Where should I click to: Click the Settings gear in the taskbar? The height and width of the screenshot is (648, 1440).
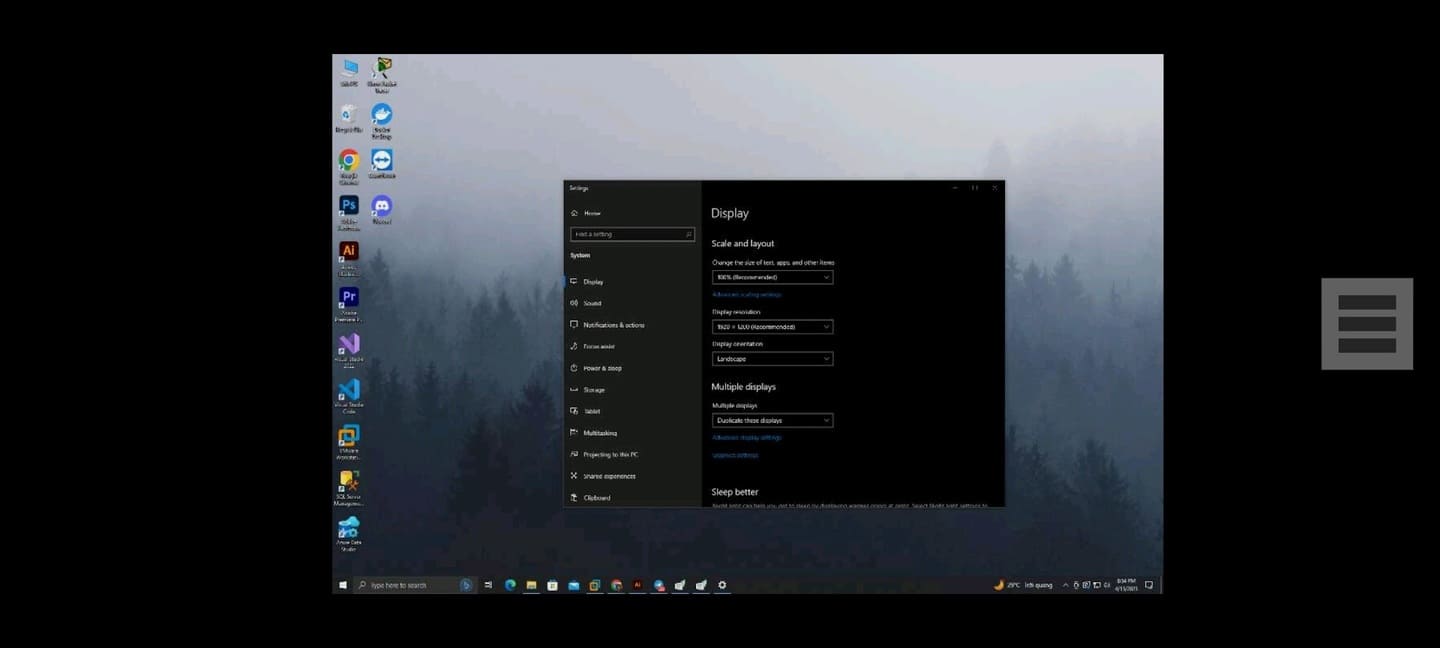(x=722, y=585)
